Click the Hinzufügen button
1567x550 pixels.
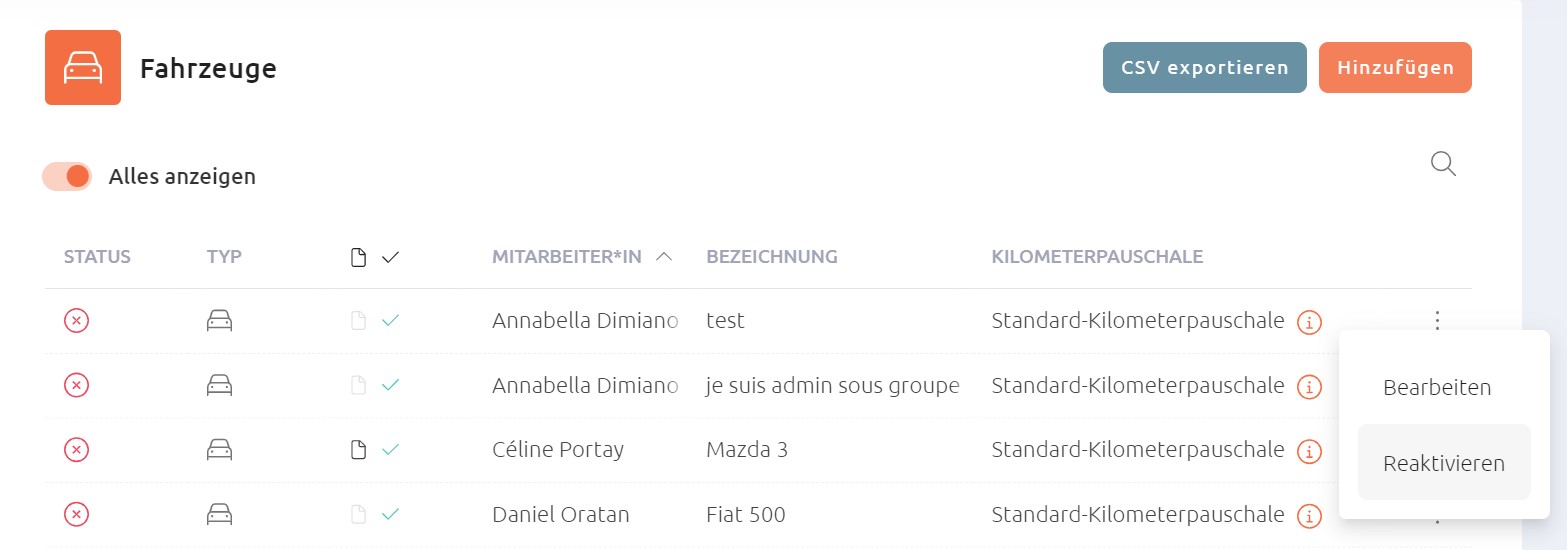pos(1395,68)
